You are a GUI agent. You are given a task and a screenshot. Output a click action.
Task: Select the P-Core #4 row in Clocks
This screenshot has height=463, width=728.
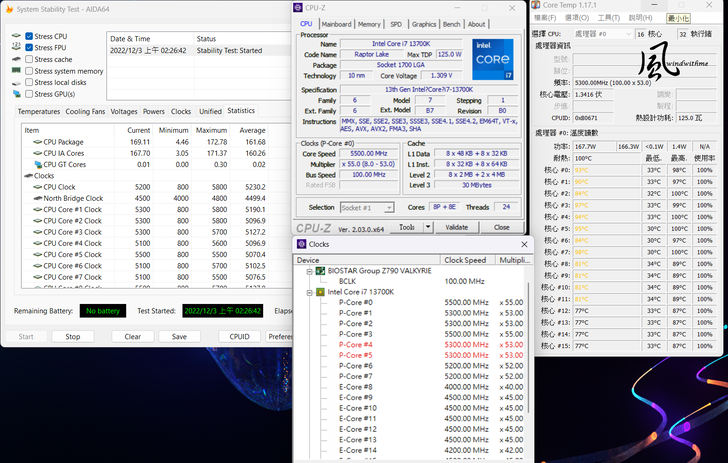point(356,344)
